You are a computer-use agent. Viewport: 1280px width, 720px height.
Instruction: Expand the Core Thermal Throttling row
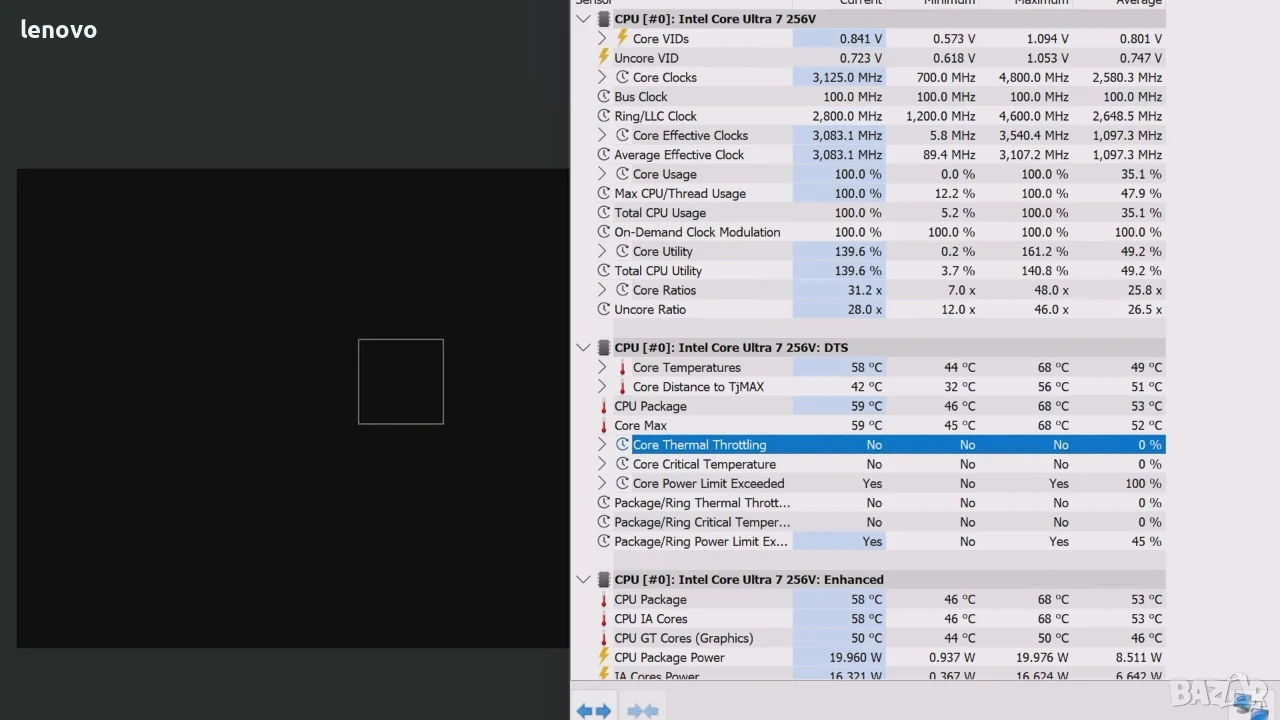602,445
